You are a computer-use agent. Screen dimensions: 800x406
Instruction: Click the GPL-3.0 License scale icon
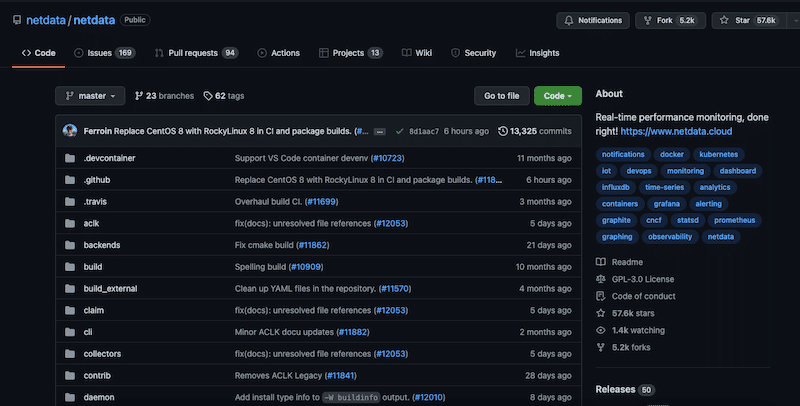click(x=601, y=279)
